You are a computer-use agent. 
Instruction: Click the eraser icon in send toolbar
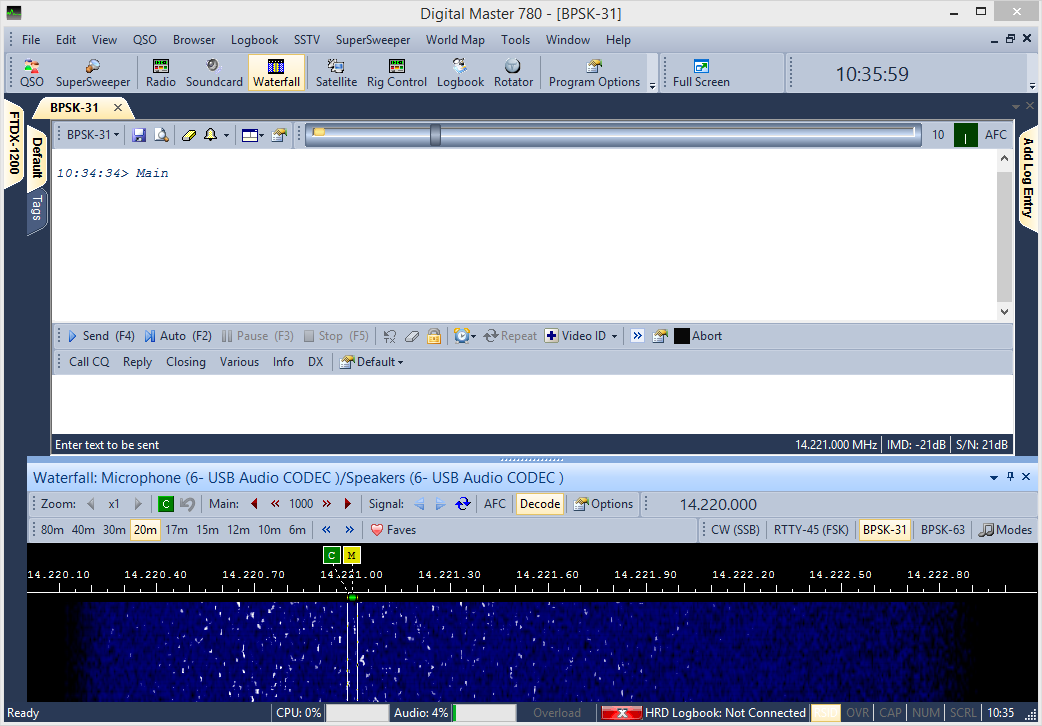[412, 336]
